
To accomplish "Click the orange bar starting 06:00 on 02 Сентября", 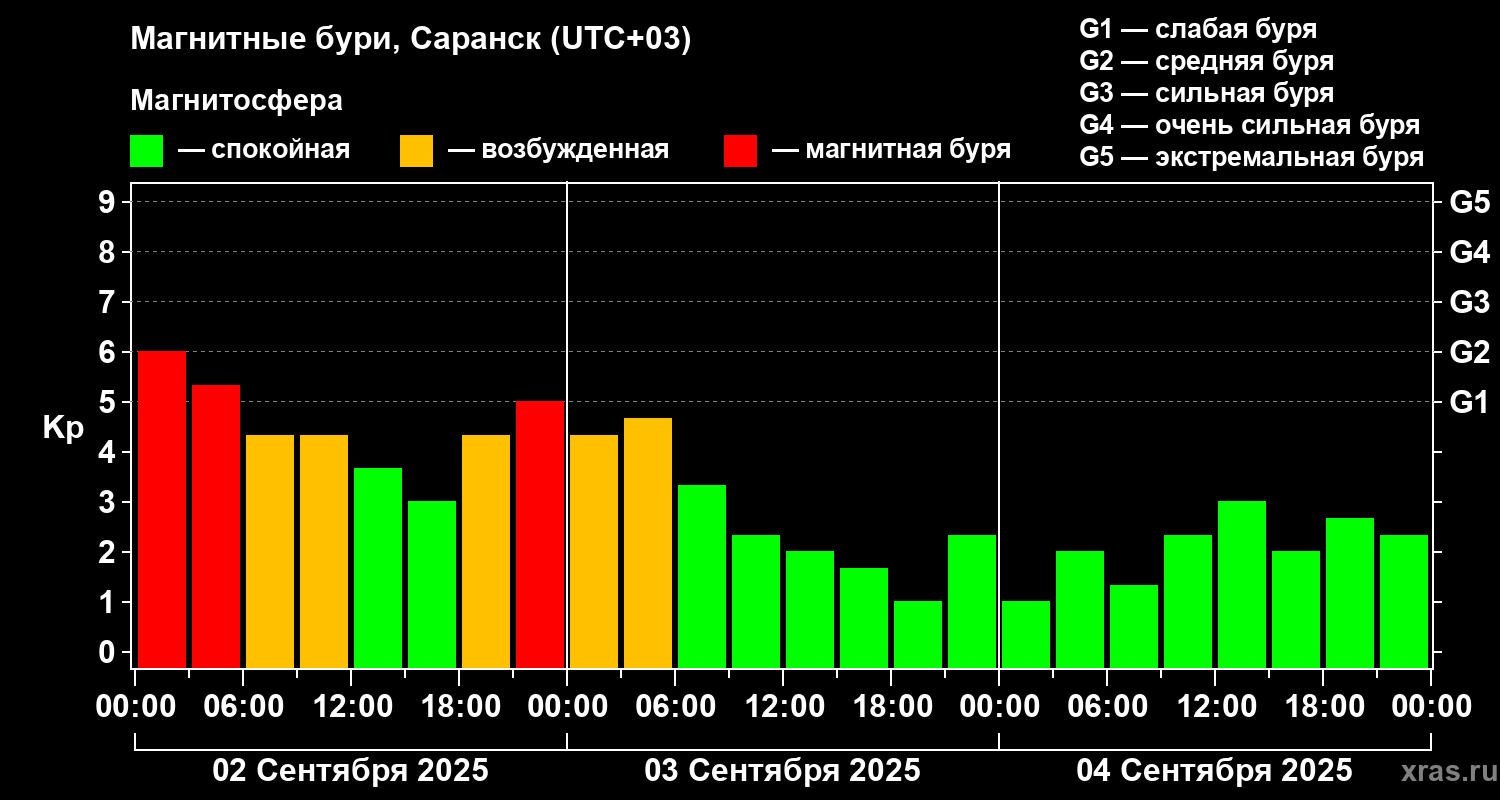I will point(270,552).
